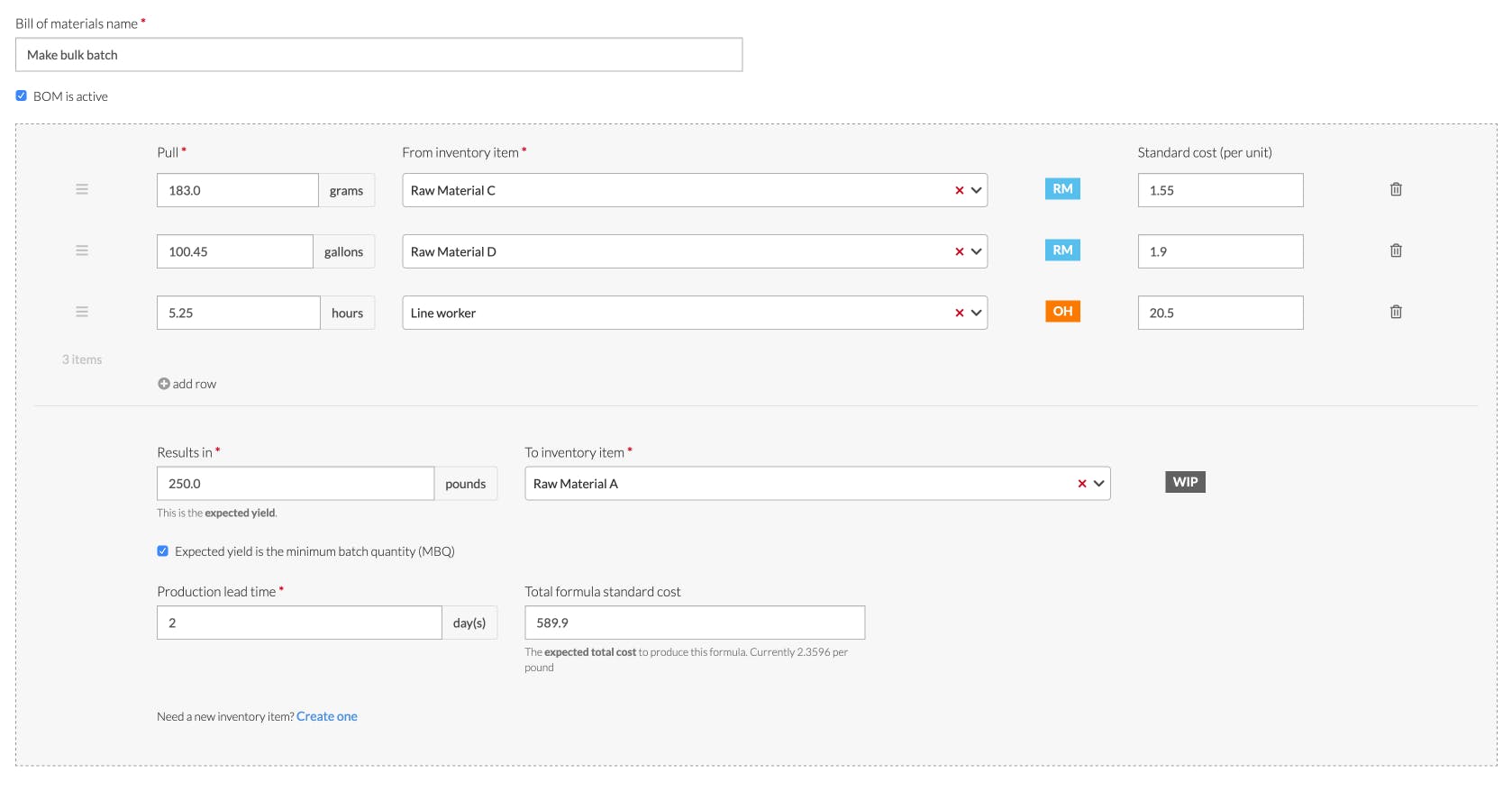1512x791 pixels.
Task: Open the To inventory item dropdown
Action: click(x=1099, y=484)
